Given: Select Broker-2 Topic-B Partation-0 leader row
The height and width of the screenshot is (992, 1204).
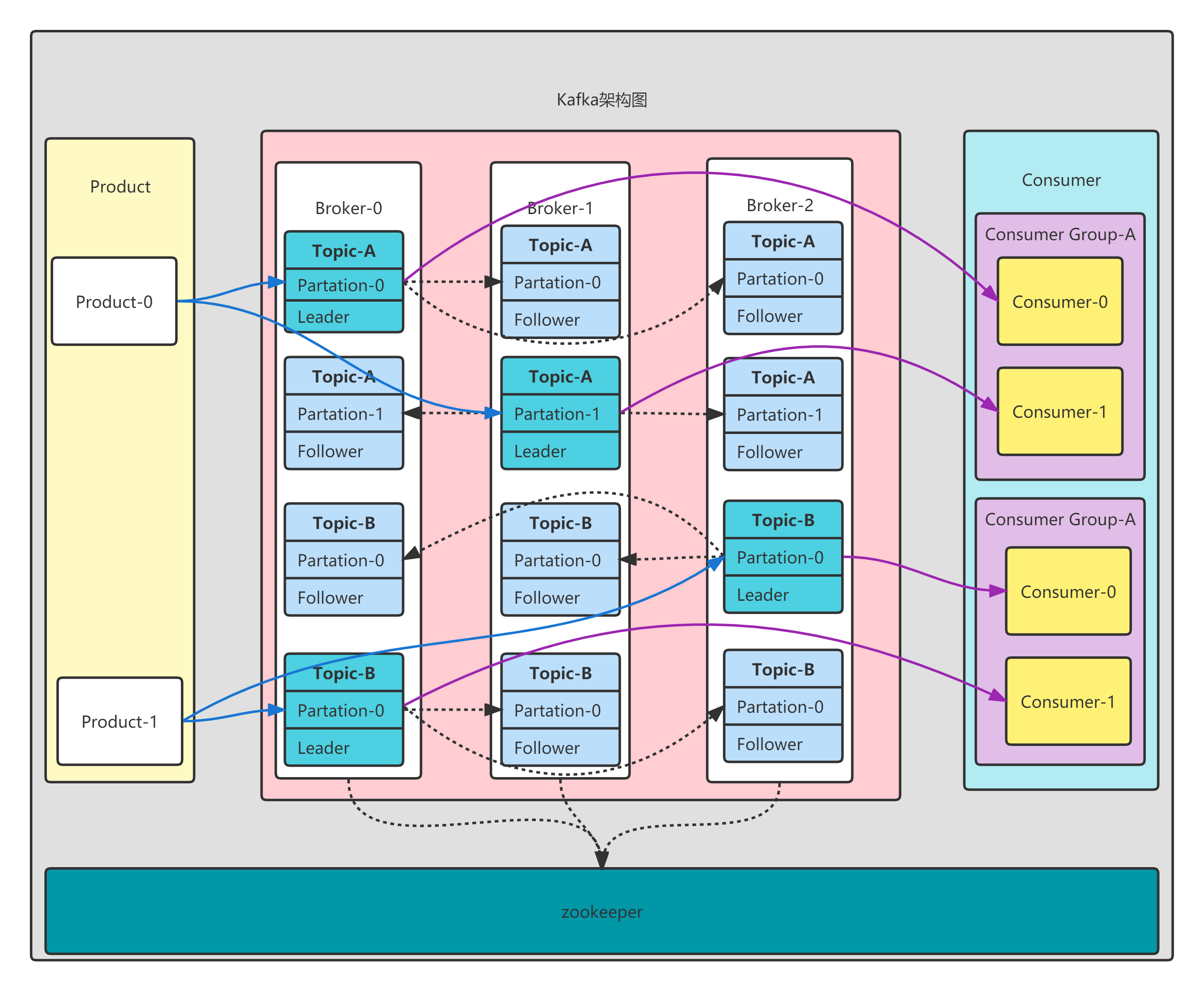Looking at the screenshot, I should (780, 556).
